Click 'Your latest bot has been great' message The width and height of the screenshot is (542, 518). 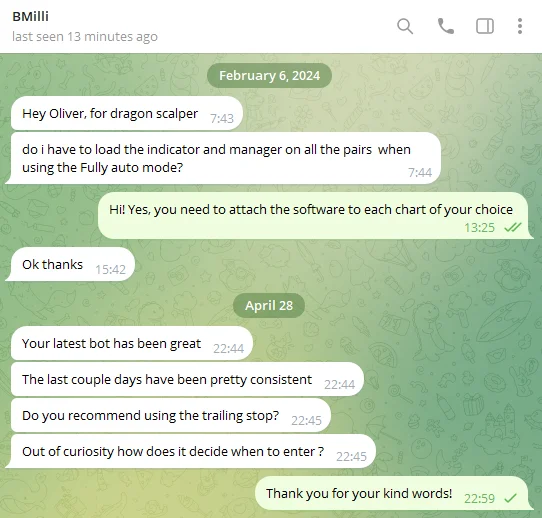click(x=132, y=343)
